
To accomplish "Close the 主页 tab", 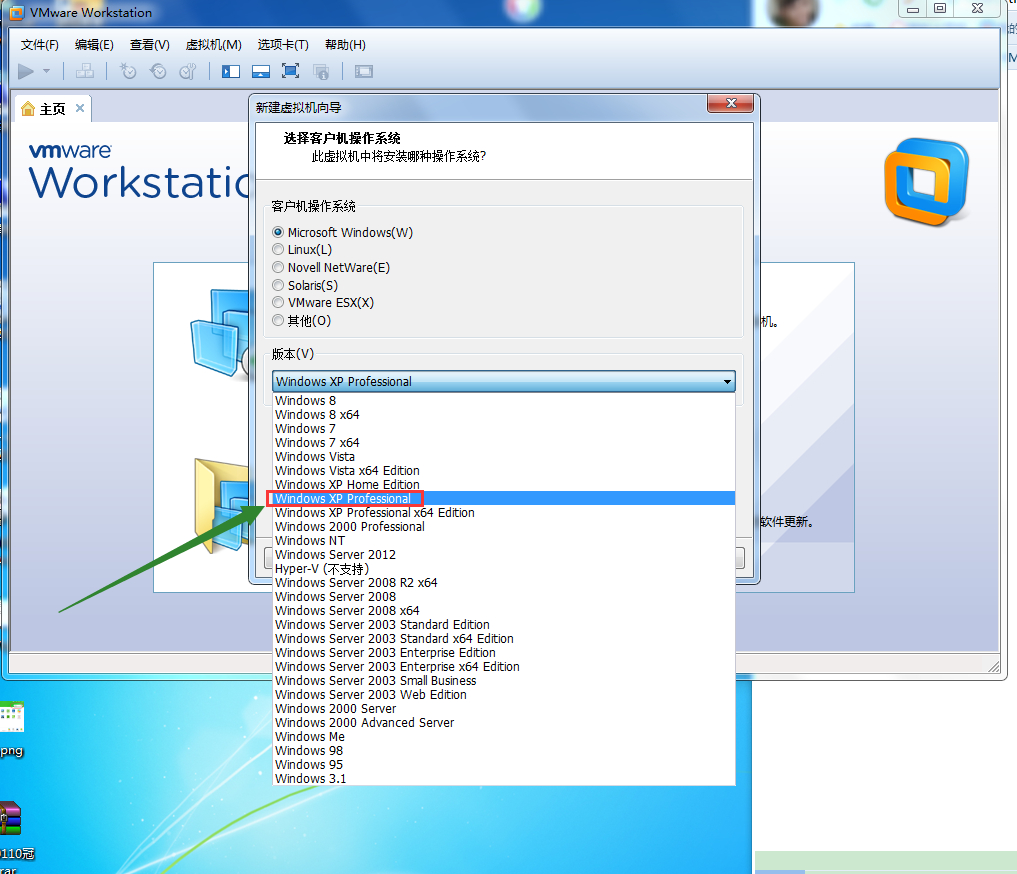I will [x=80, y=108].
